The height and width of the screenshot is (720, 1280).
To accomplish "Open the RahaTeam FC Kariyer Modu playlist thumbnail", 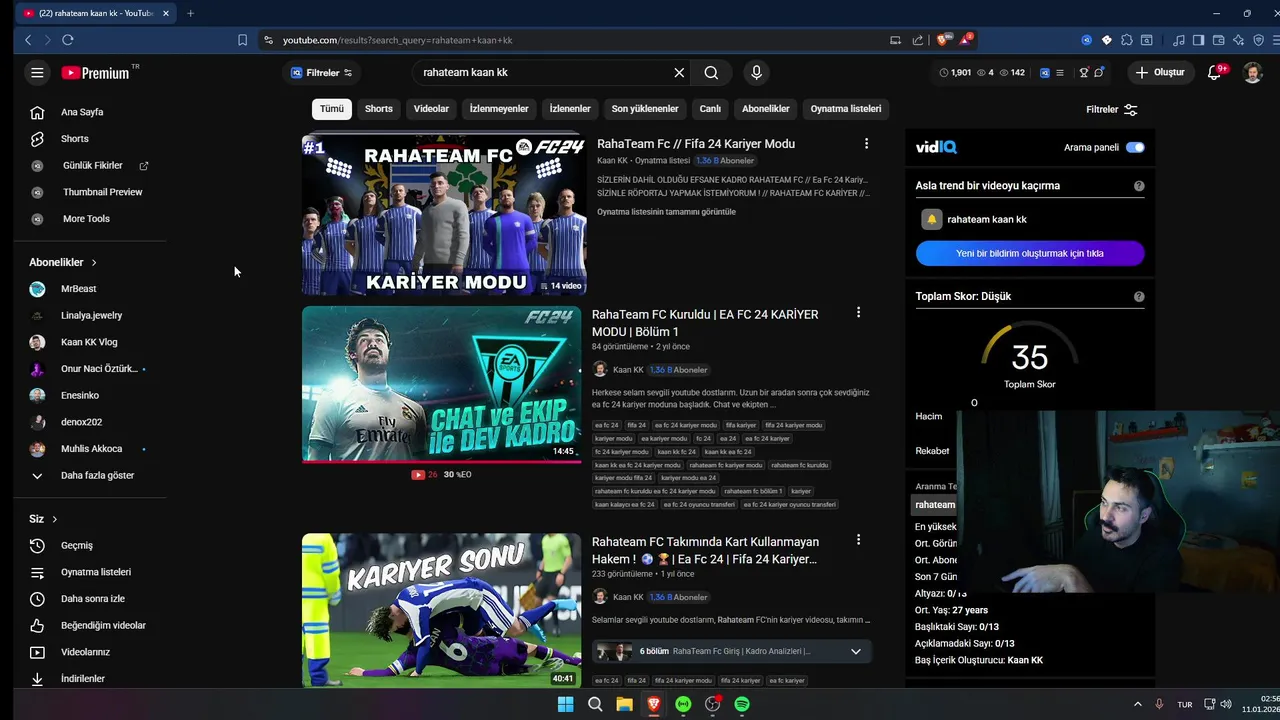I will pyautogui.click(x=444, y=214).
